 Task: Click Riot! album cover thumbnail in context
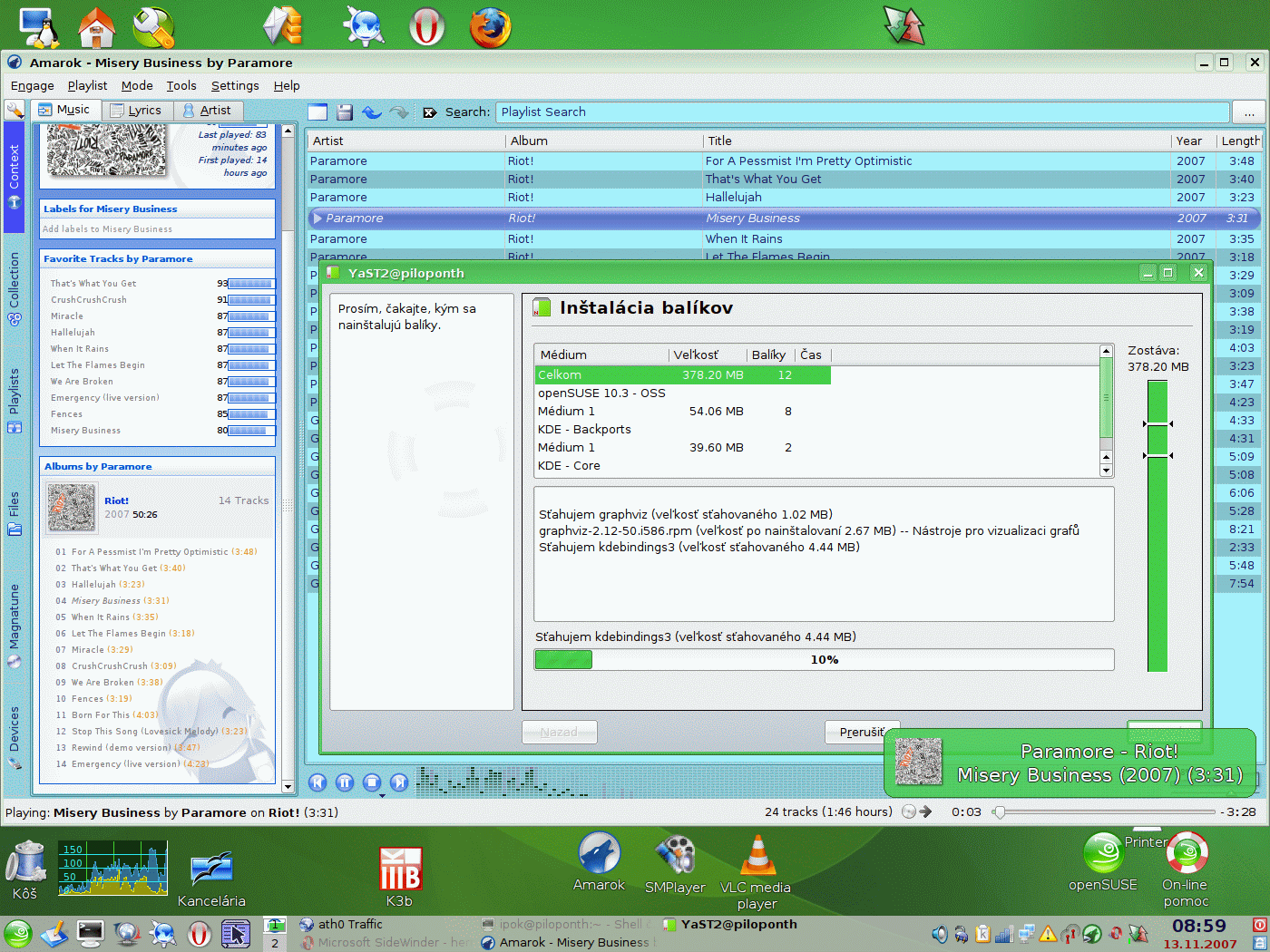71,508
